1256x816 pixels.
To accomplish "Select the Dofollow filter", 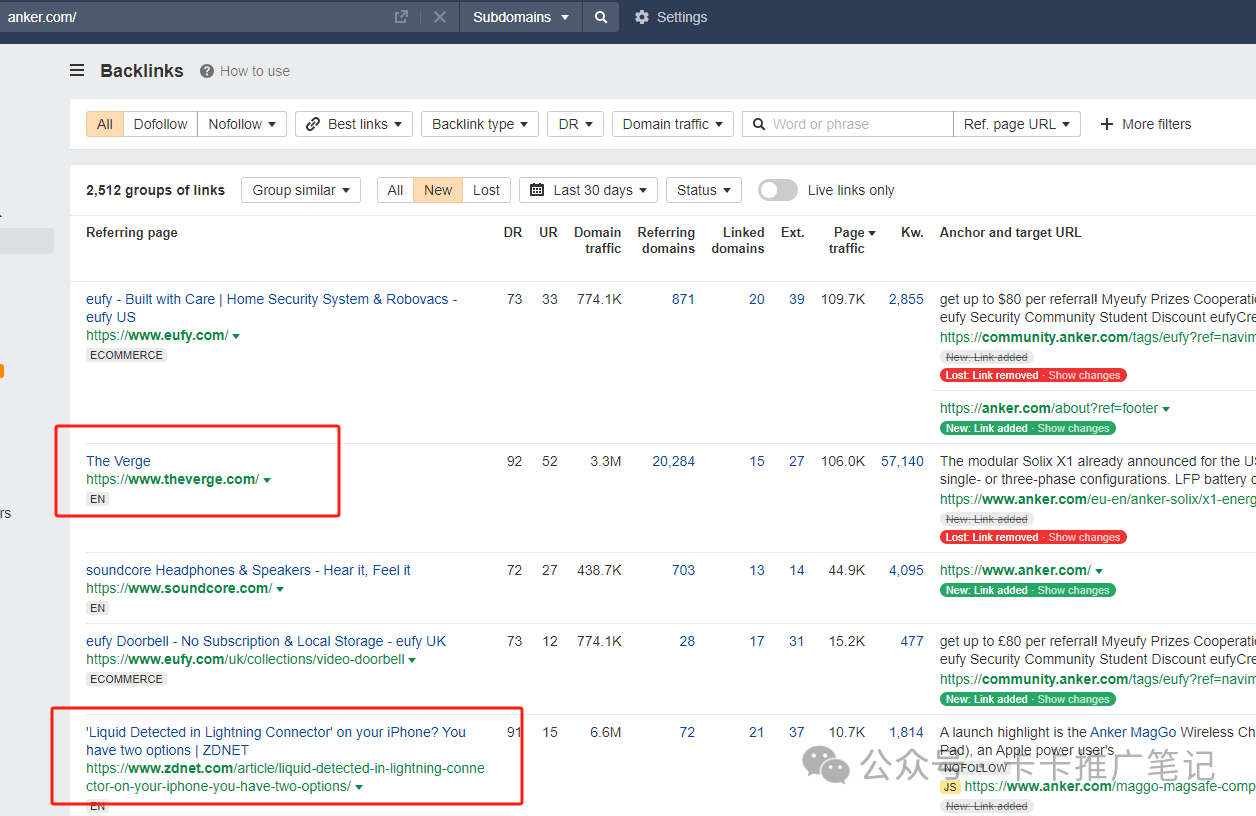I will pyautogui.click(x=160, y=124).
